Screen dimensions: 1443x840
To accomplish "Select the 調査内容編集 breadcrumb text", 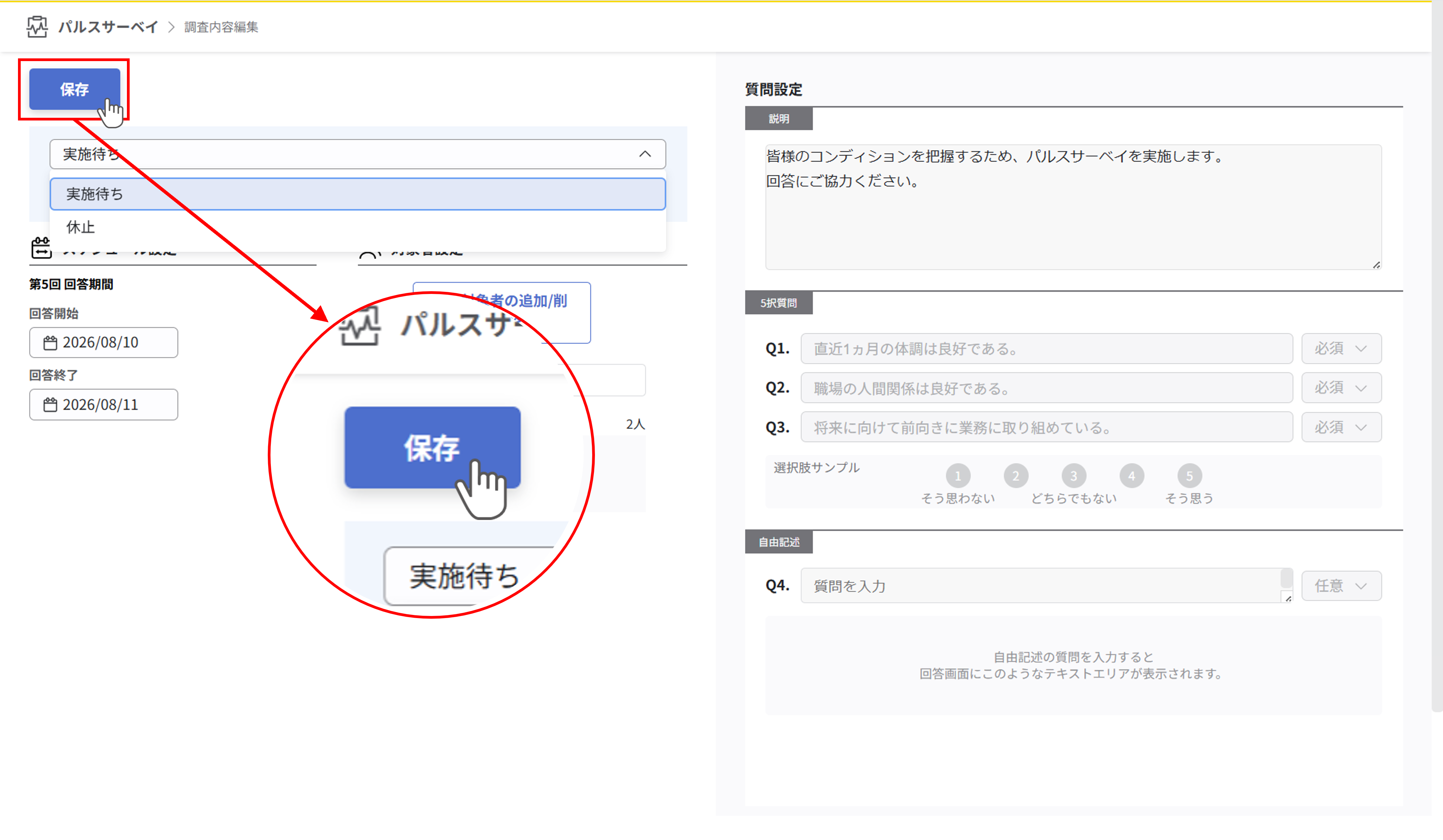I will (221, 27).
